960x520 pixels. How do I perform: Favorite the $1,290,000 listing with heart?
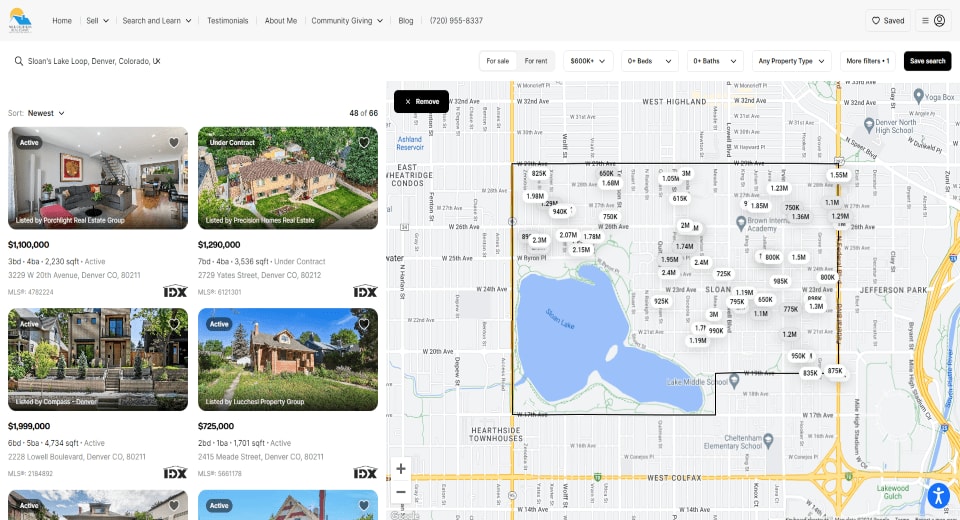pos(364,142)
